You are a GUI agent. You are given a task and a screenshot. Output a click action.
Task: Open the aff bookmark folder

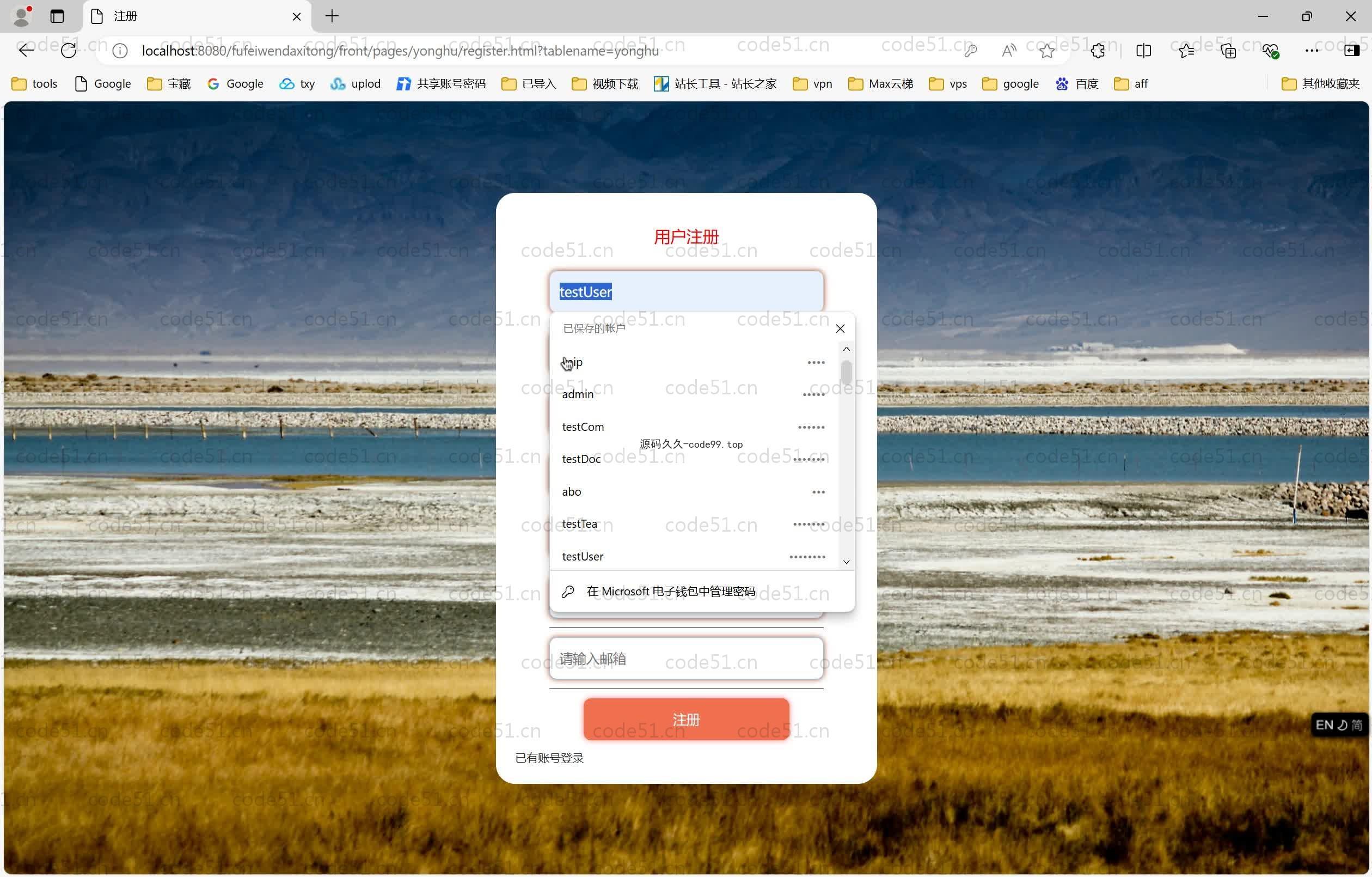click(1131, 84)
